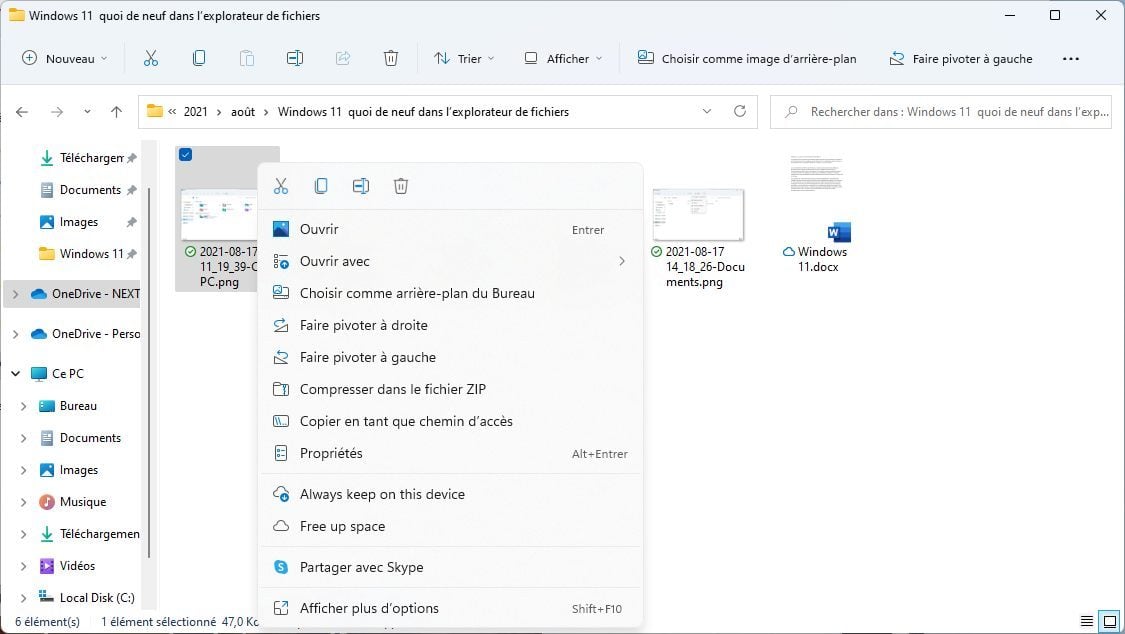Expand the OneDrive - NEXT tree node
Screen dimensions: 1125x634
[x=16, y=294]
